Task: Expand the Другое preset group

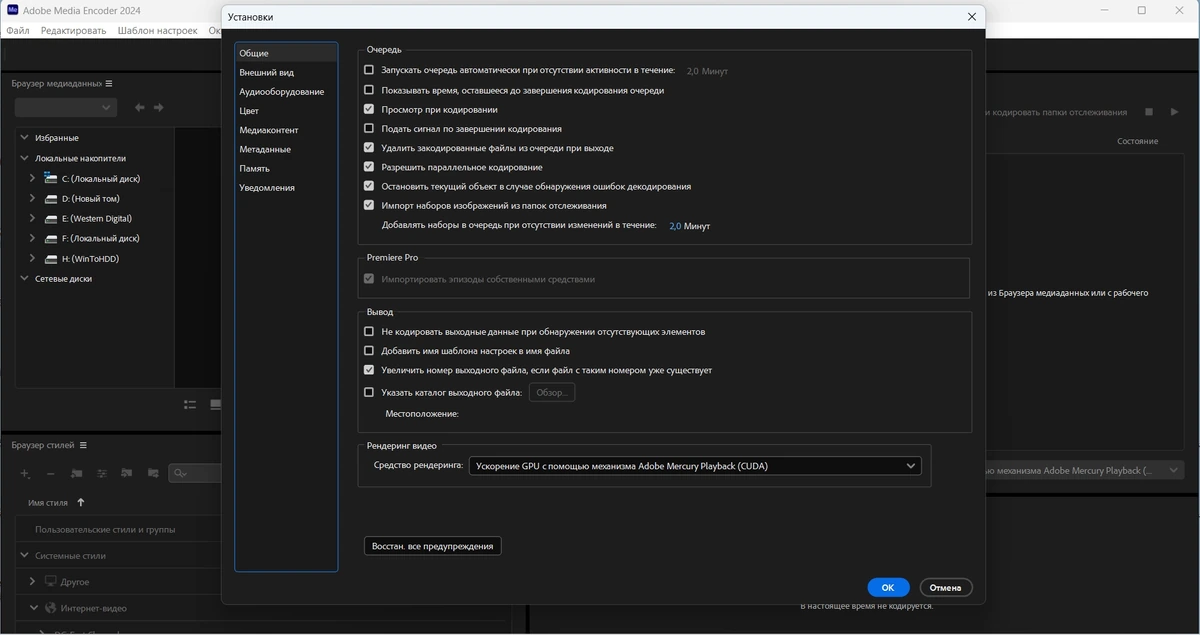Action: [x=33, y=581]
